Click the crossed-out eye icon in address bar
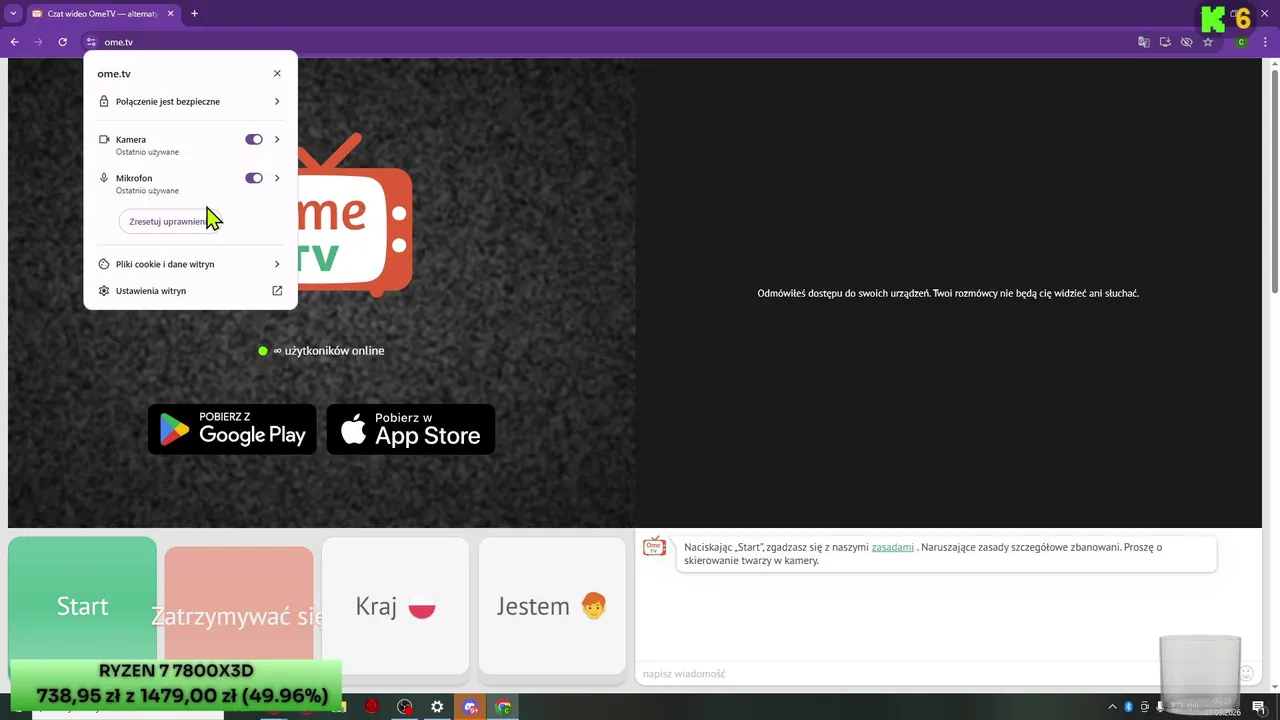The height and width of the screenshot is (720, 1280). pyautogui.click(x=1186, y=42)
